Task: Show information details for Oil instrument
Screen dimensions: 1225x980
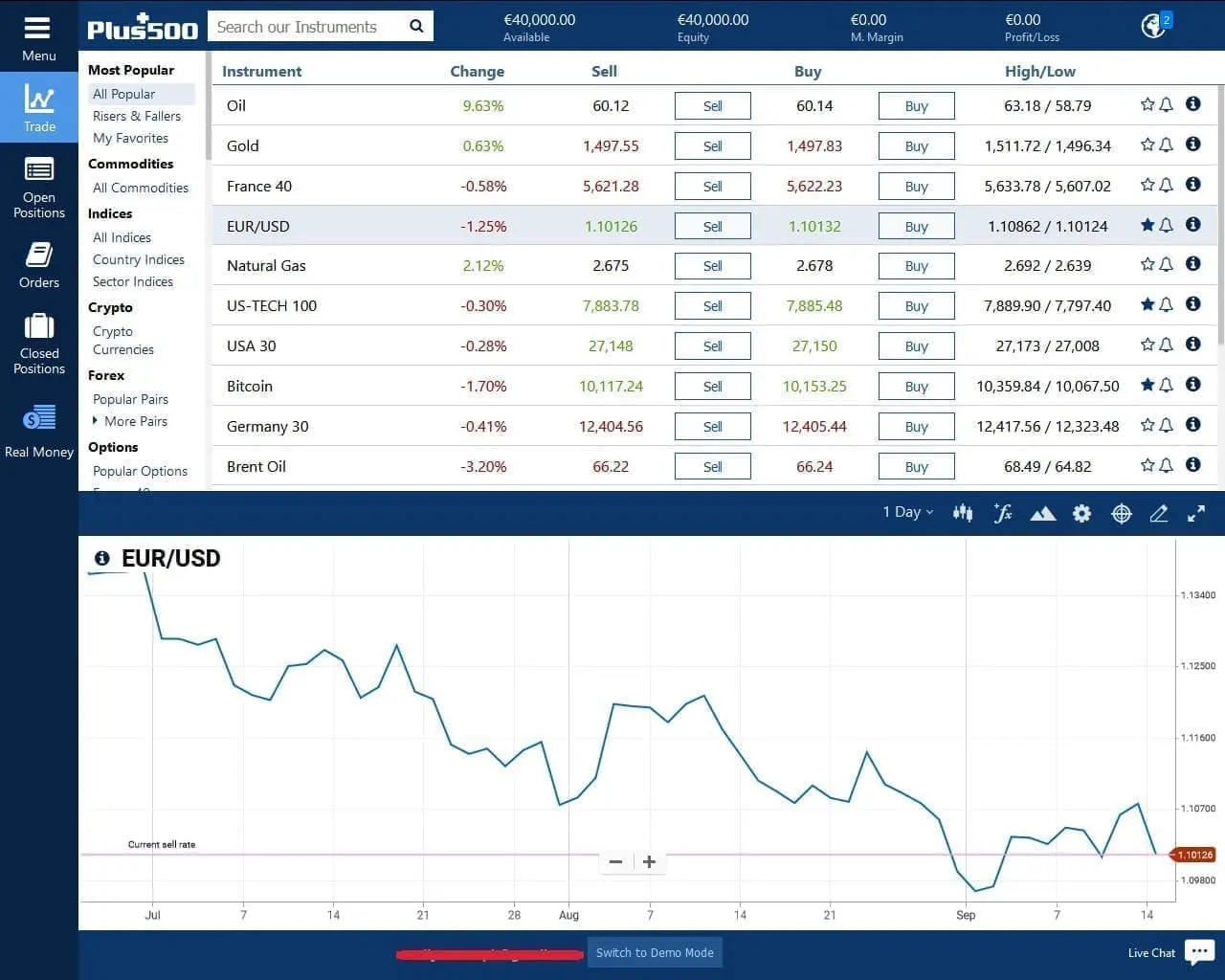Action: coord(1192,105)
